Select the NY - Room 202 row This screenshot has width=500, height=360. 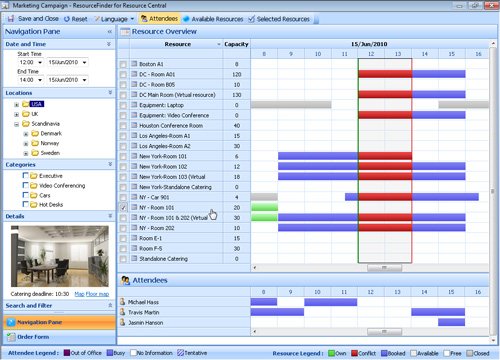coord(184,228)
